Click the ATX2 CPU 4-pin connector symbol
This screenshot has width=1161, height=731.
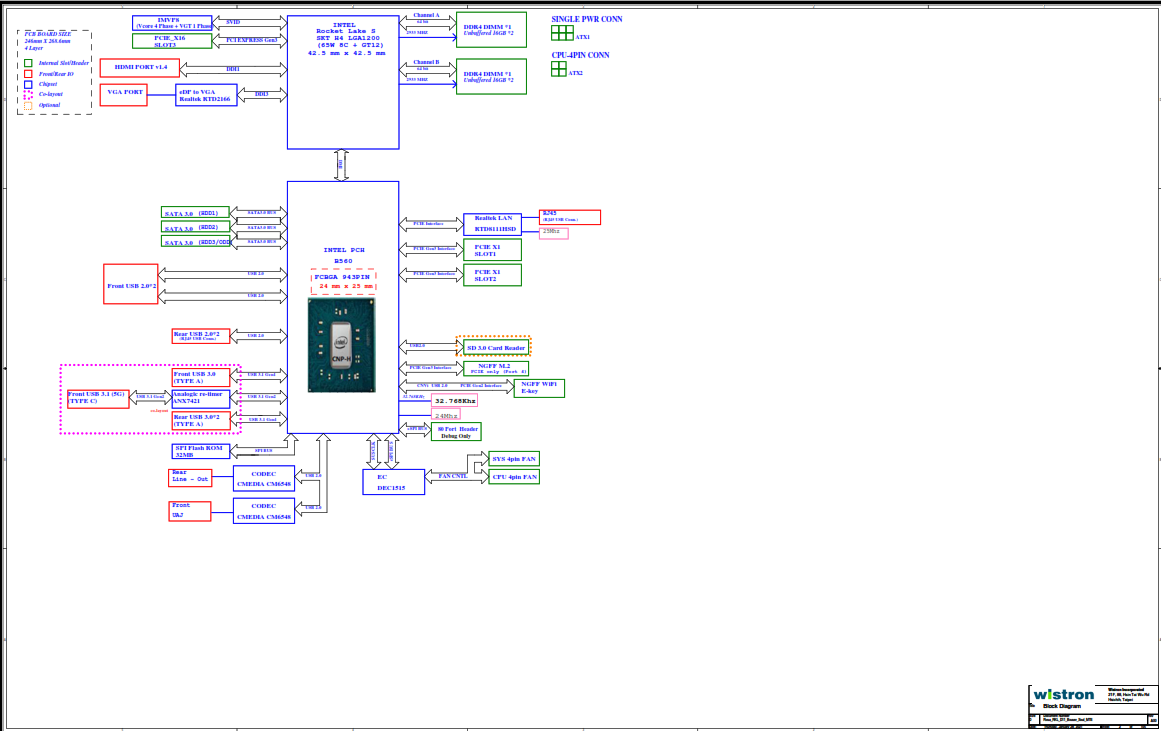pos(559,69)
